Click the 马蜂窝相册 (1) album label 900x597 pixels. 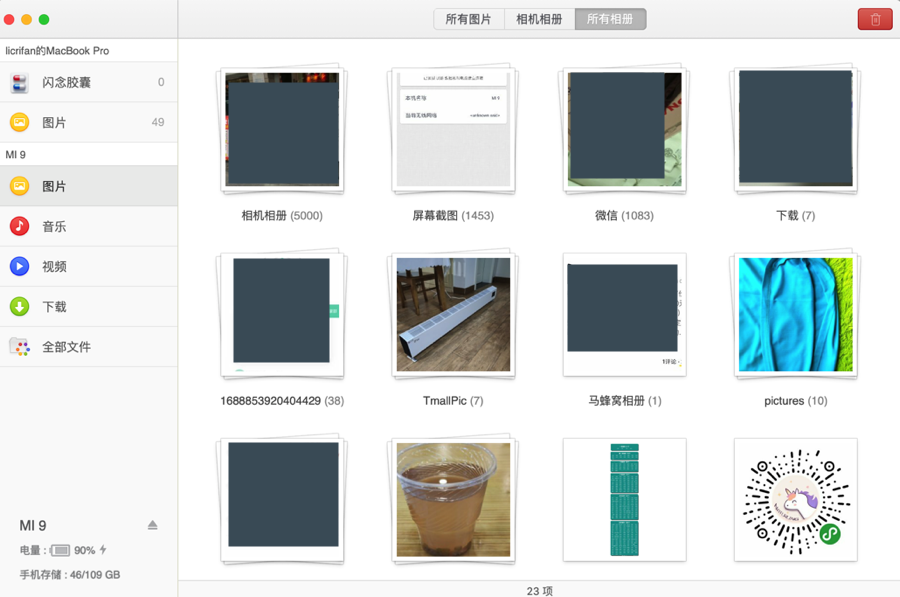click(x=624, y=401)
